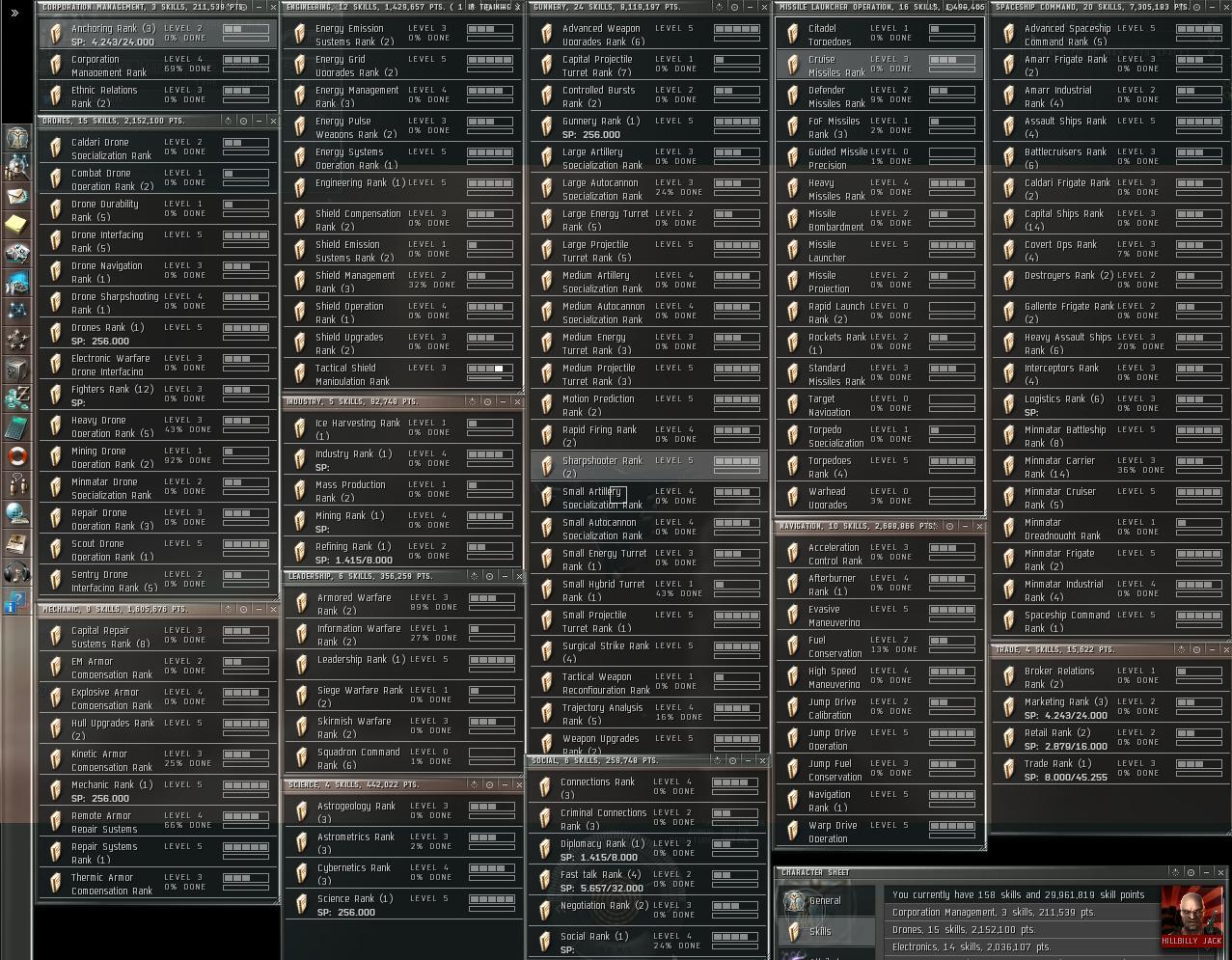
Task: Select the Astrometrics Rank (3) skill row
Action: point(403,843)
